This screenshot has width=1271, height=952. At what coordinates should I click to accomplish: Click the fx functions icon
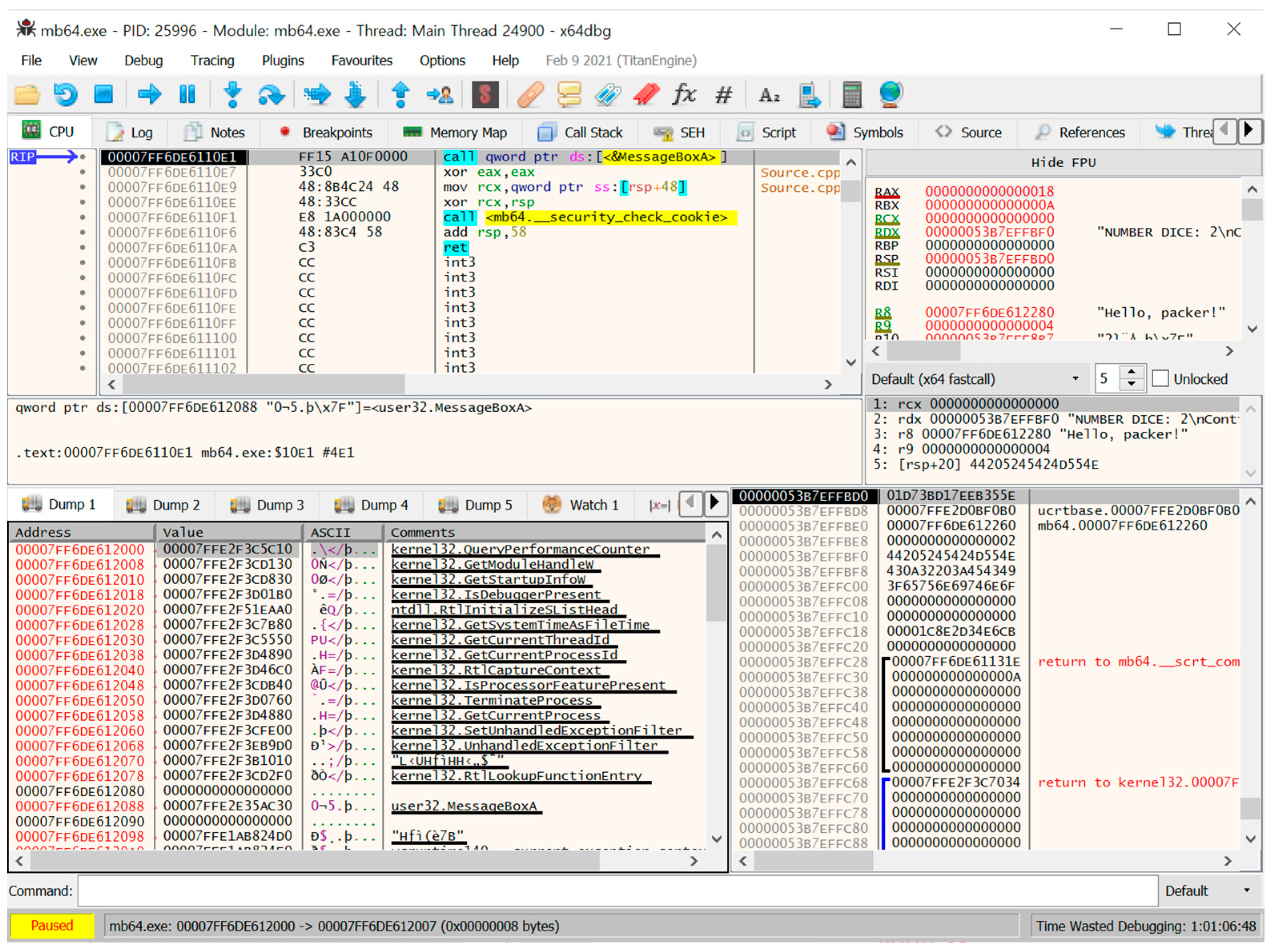(x=683, y=94)
